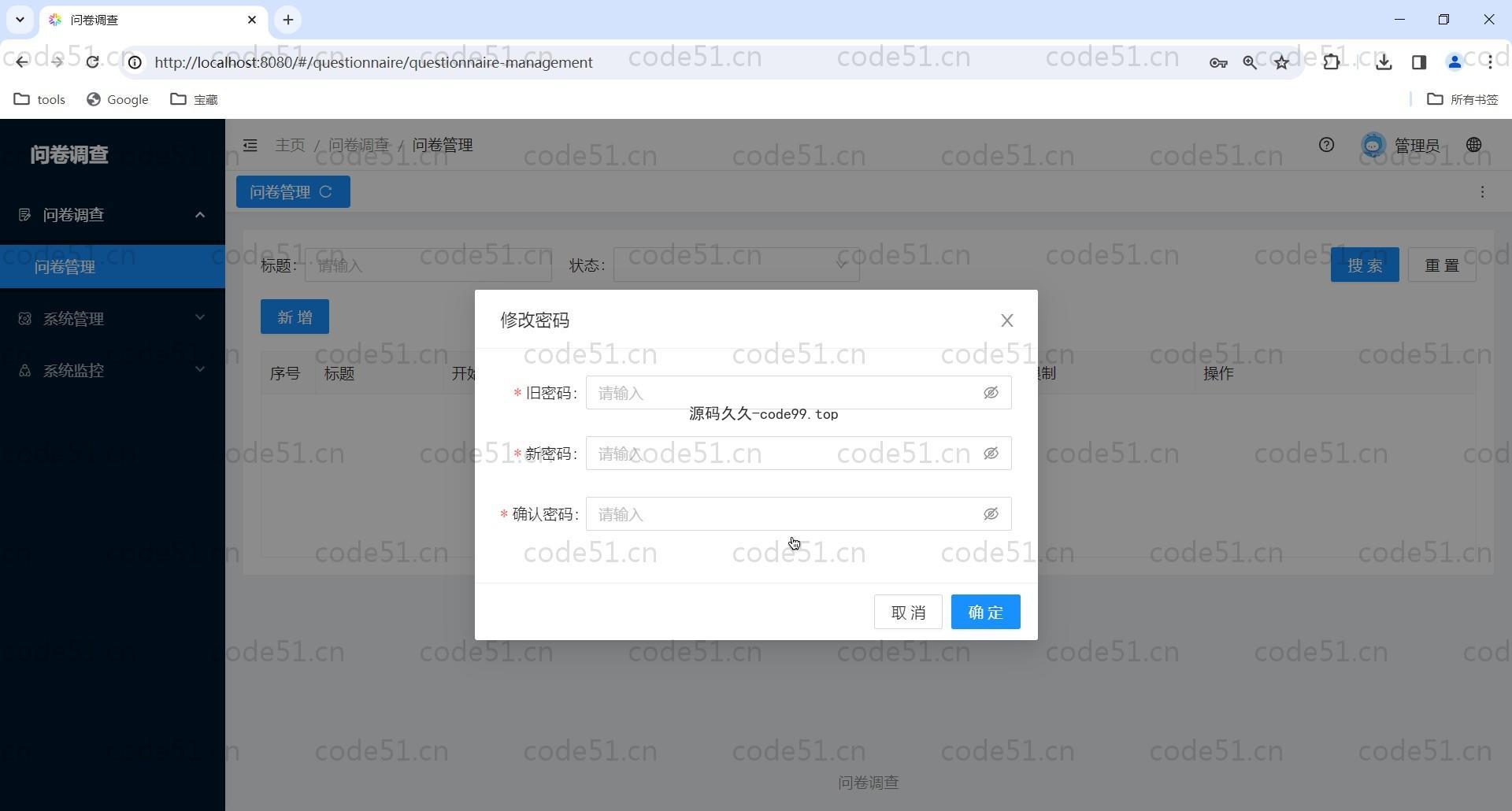Click the language globe icon

[1473, 145]
